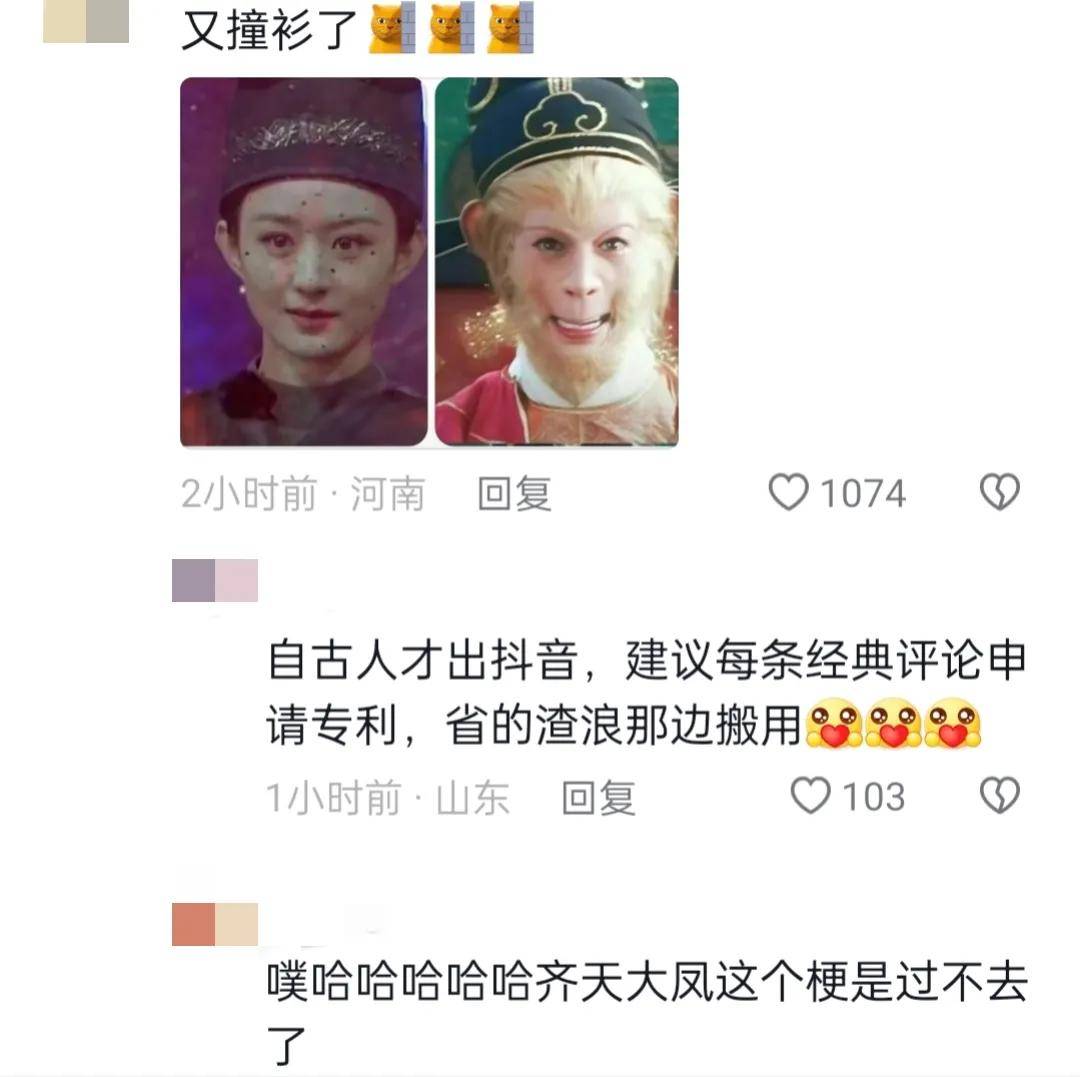Viewport: 1080px width, 1077px height.
Task: Click the 1小时前 · 山东 timestamp
Action: coord(388,797)
